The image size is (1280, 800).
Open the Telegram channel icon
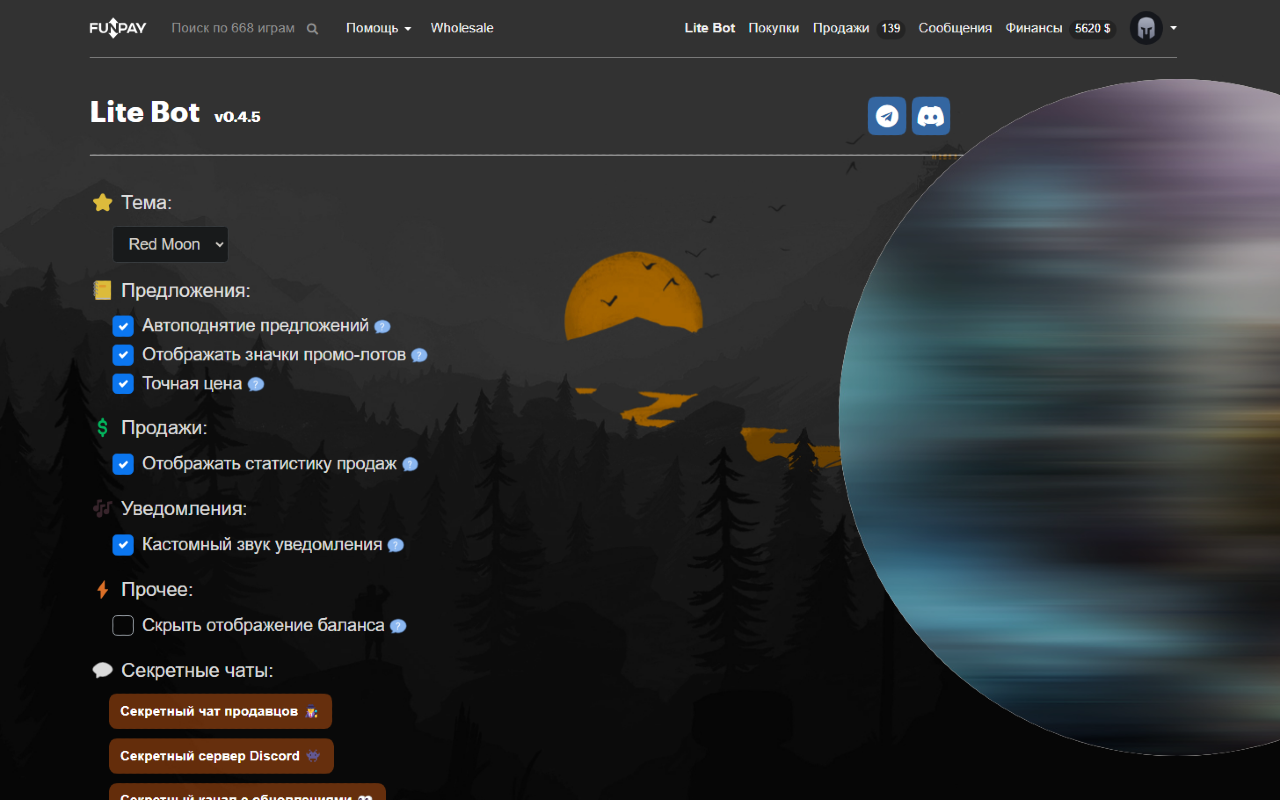tap(887, 116)
